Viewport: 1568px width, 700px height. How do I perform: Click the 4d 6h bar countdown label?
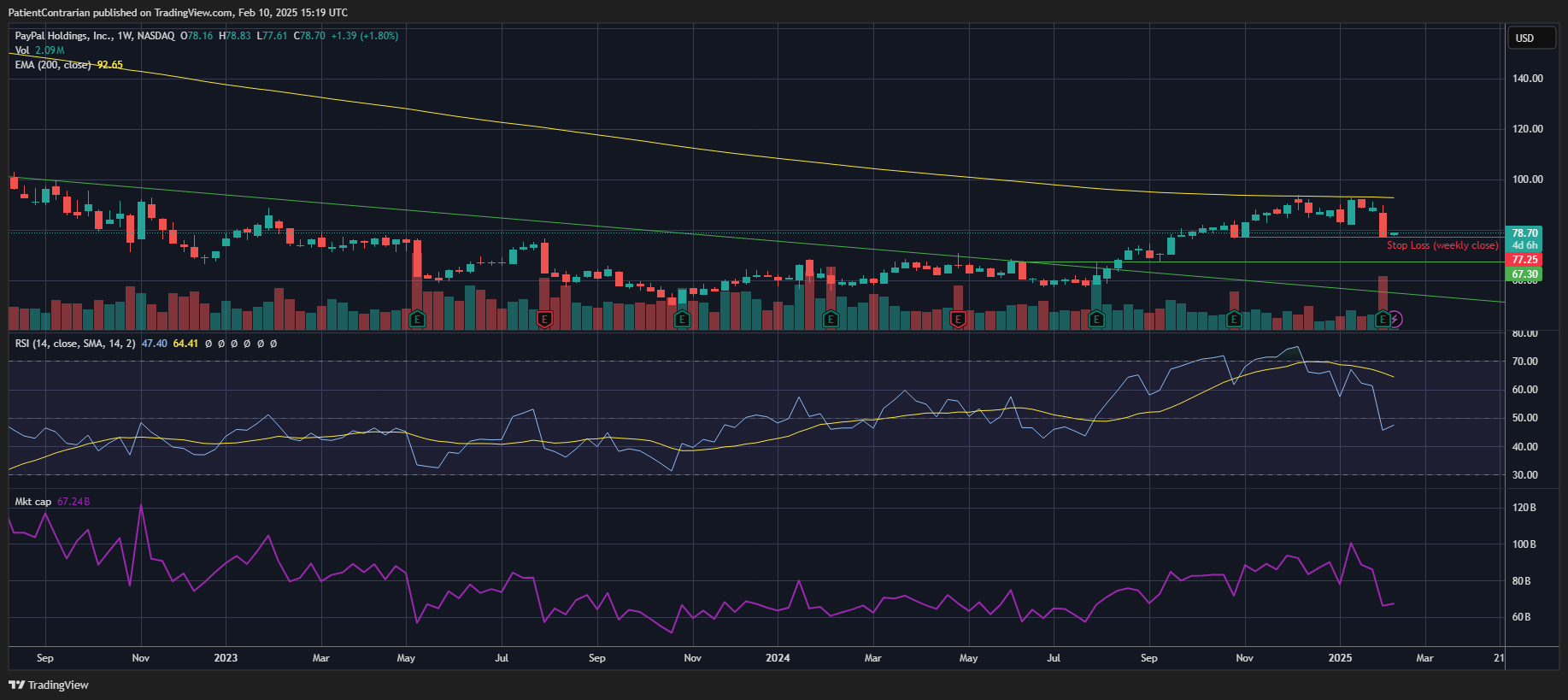[x=1524, y=245]
